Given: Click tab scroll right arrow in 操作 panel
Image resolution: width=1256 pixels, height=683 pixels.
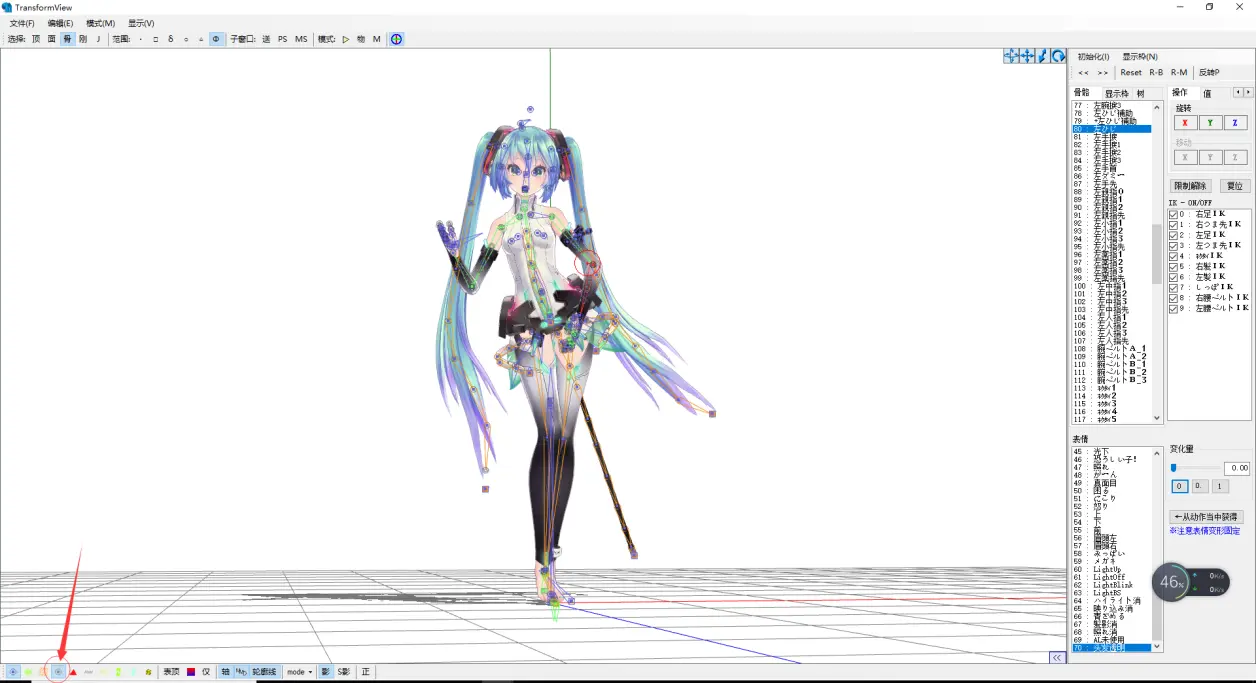Looking at the screenshot, I should [1247, 92].
